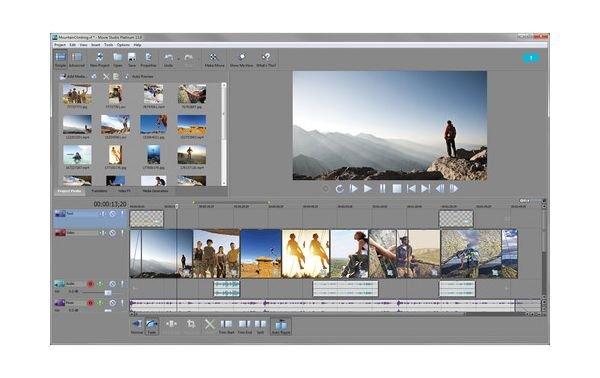Viewport: 600px width, 378px height.
Task: Open the Insert menu
Action: [96, 45]
